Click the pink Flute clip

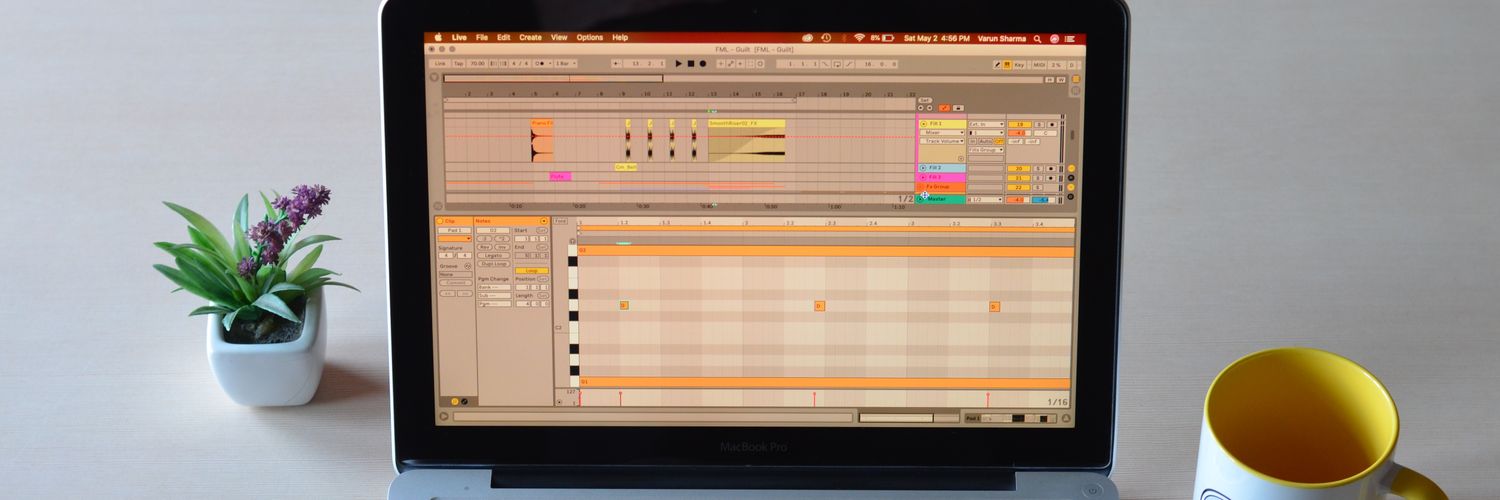pos(559,176)
